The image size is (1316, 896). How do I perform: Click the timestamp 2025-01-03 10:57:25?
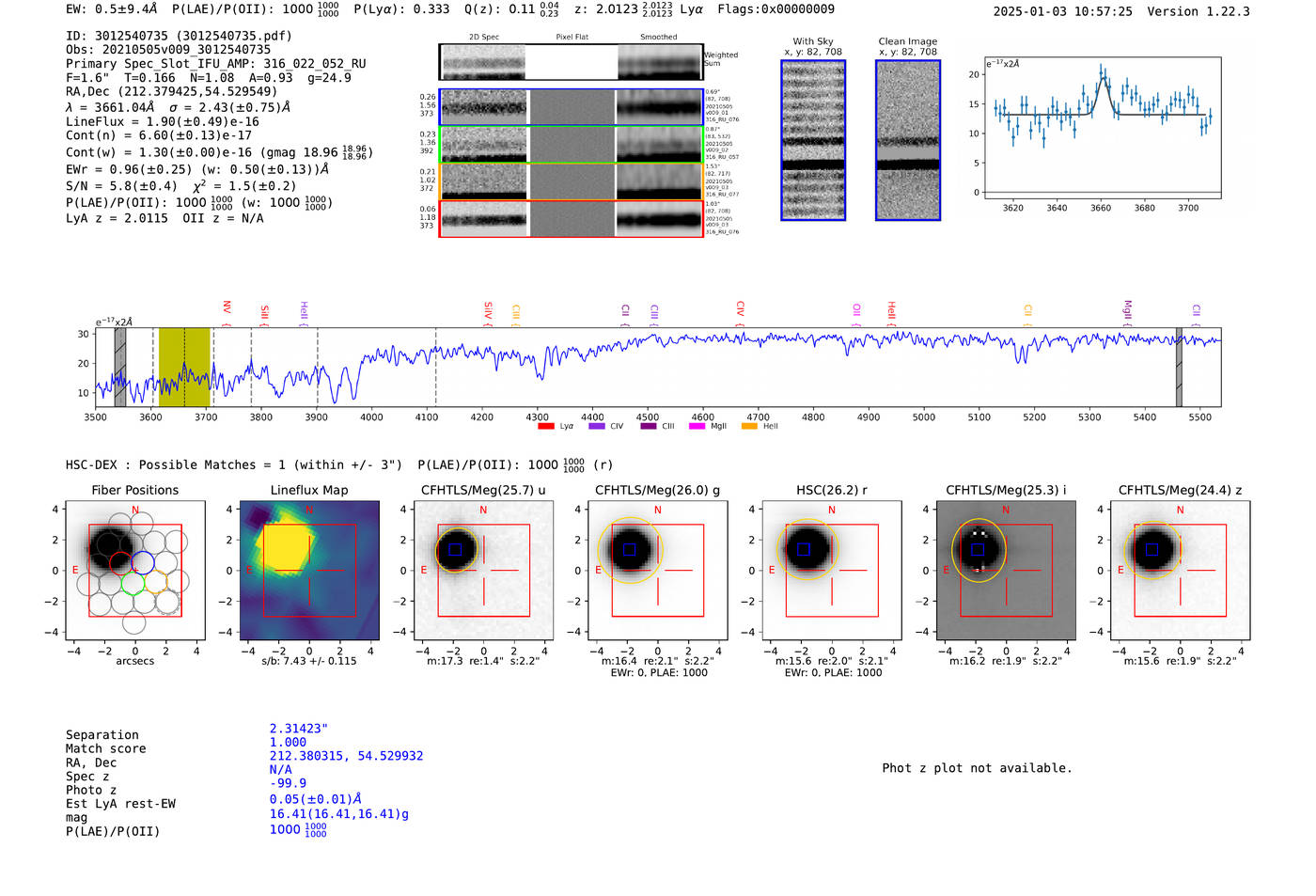(x=1062, y=11)
